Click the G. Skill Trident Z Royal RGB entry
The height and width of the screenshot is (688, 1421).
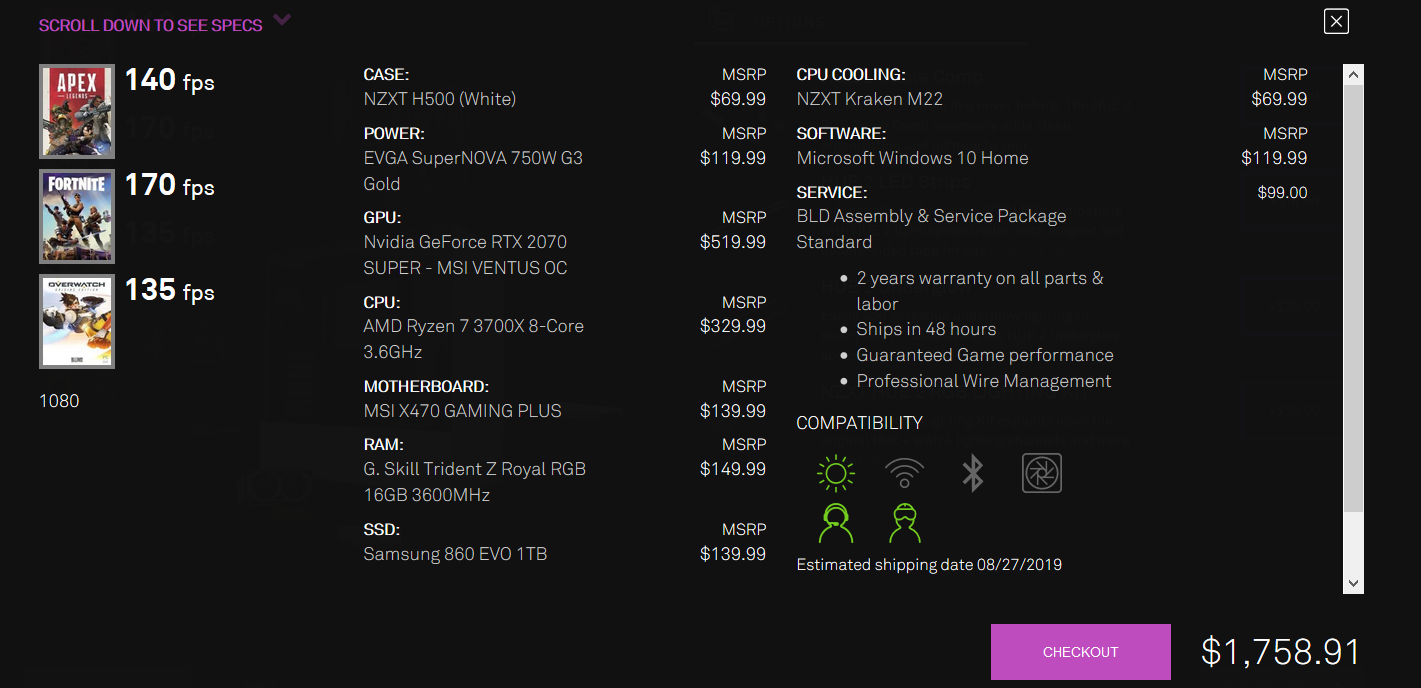click(475, 482)
